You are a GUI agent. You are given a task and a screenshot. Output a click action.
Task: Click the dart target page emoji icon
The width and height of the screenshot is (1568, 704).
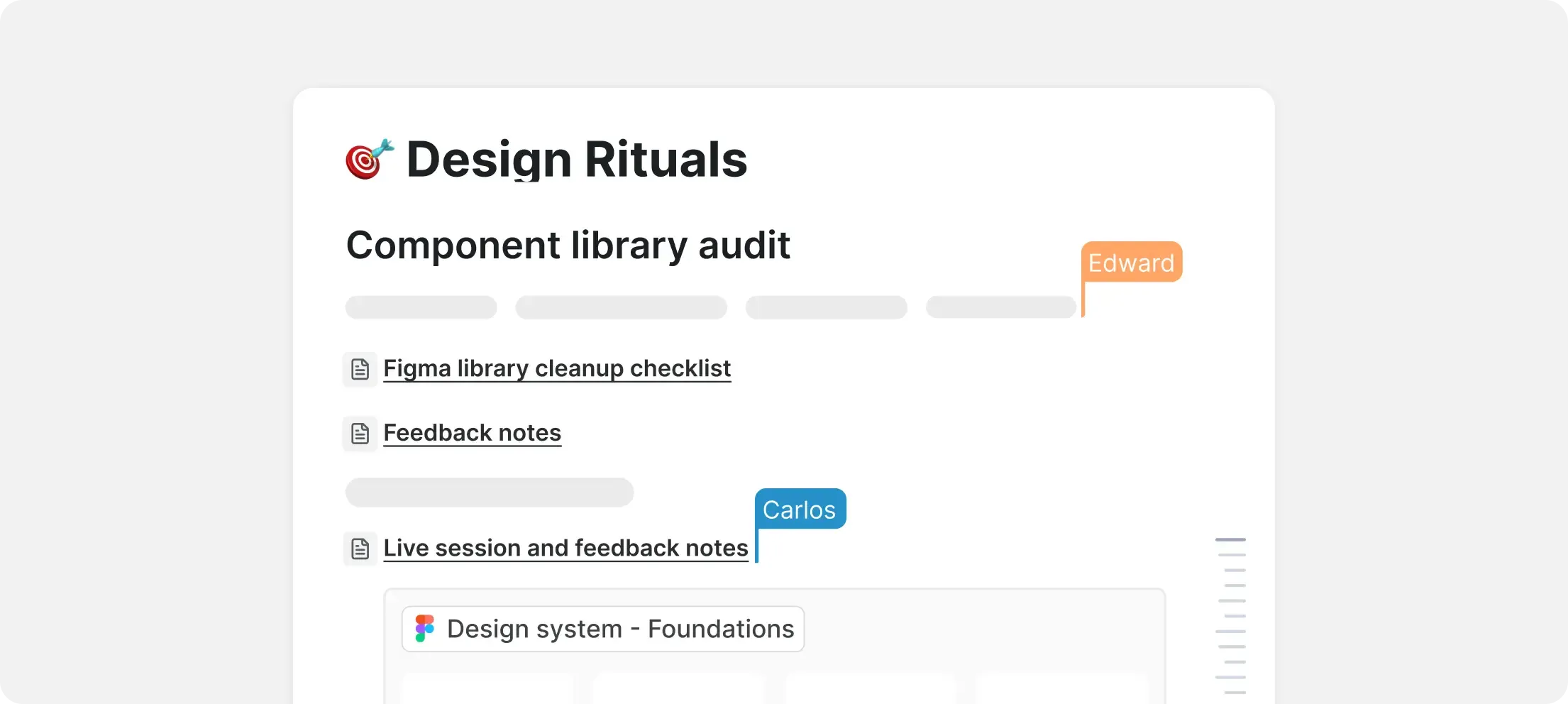pyautogui.click(x=369, y=160)
